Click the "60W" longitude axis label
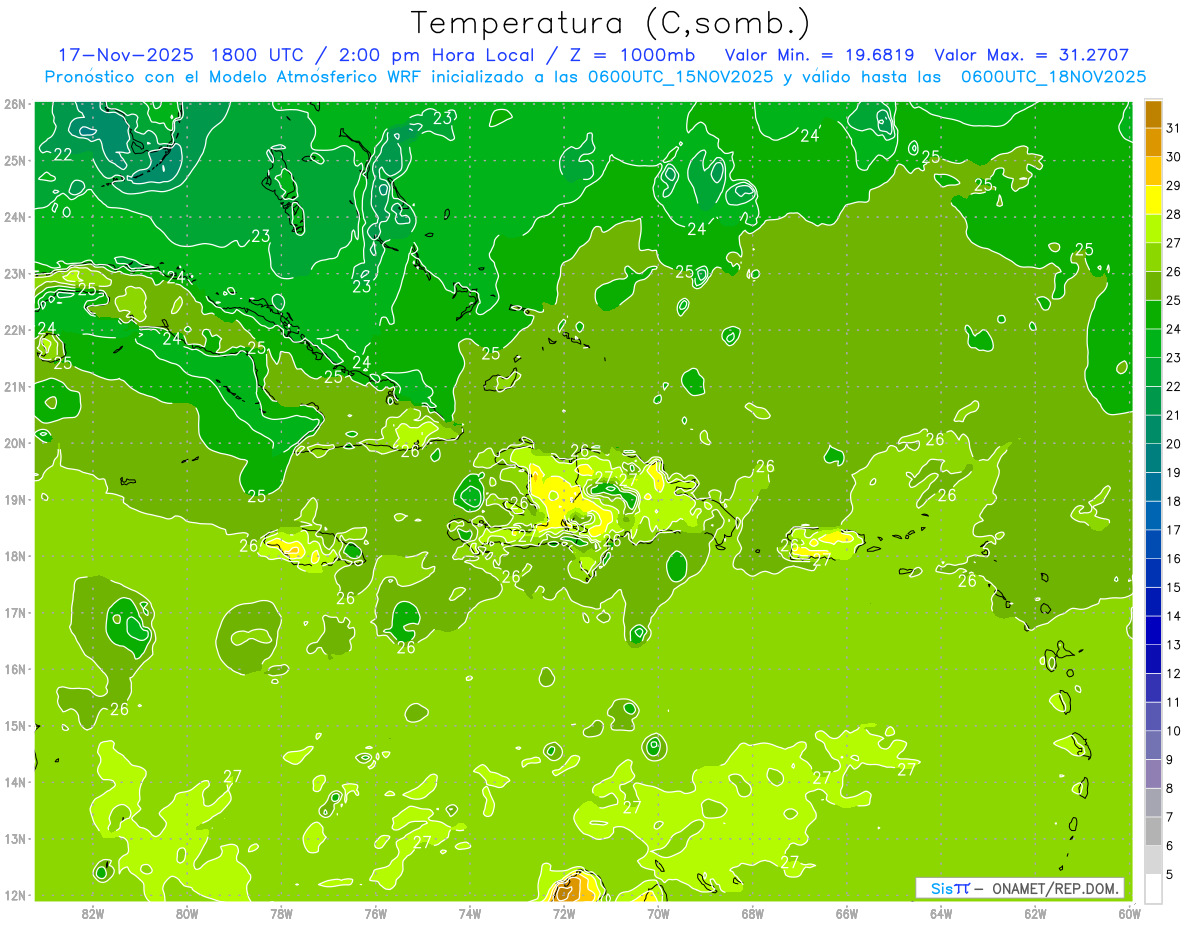The height and width of the screenshot is (927, 1200). [1129, 913]
